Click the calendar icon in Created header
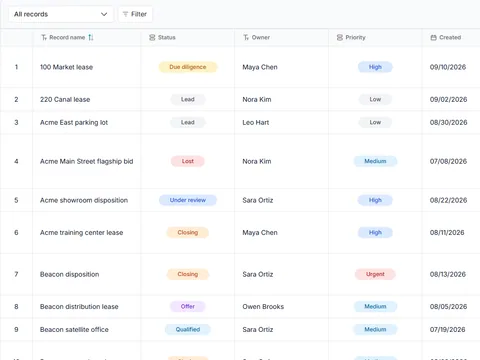The height and width of the screenshot is (360, 480). [433, 38]
